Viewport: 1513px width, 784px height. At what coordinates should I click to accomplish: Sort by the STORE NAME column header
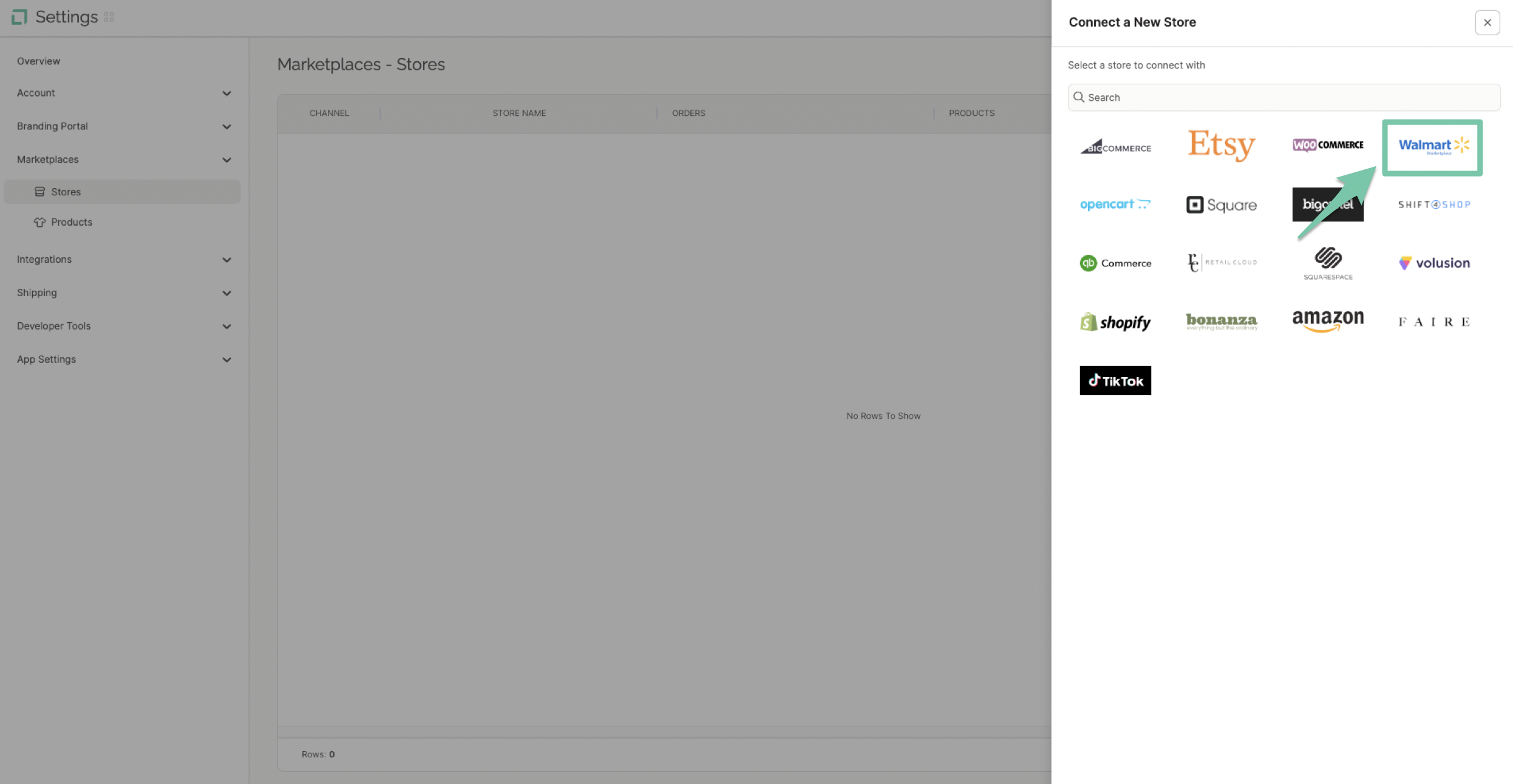tap(519, 113)
